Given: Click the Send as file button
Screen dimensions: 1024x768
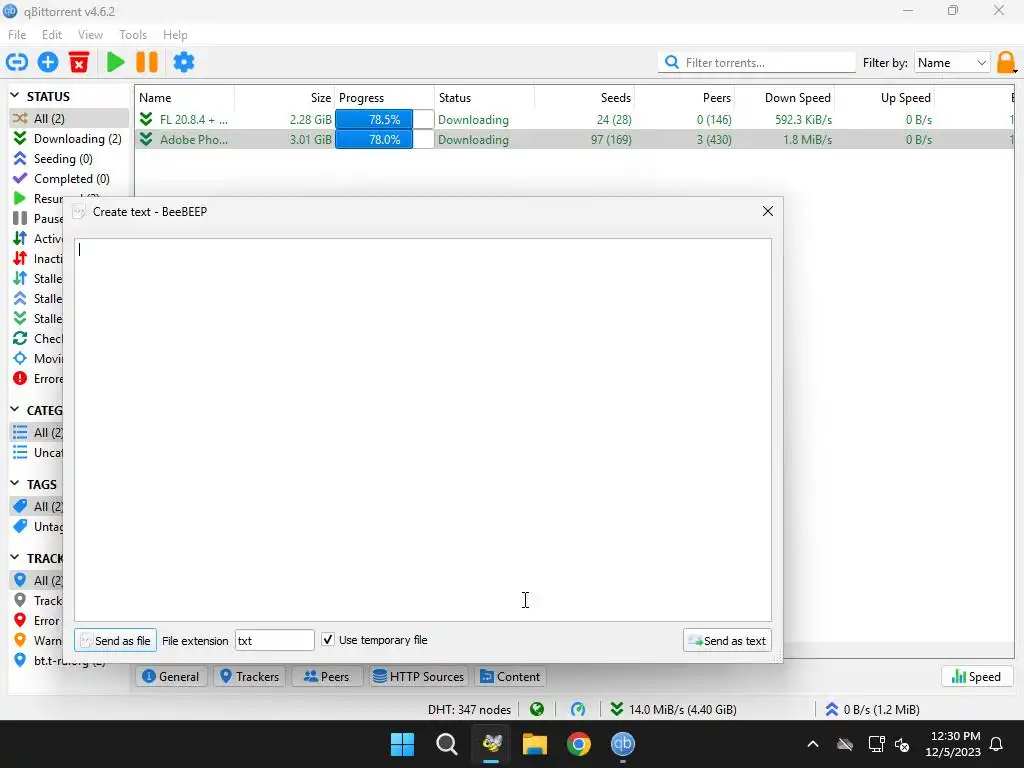Looking at the screenshot, I should 116,641.
